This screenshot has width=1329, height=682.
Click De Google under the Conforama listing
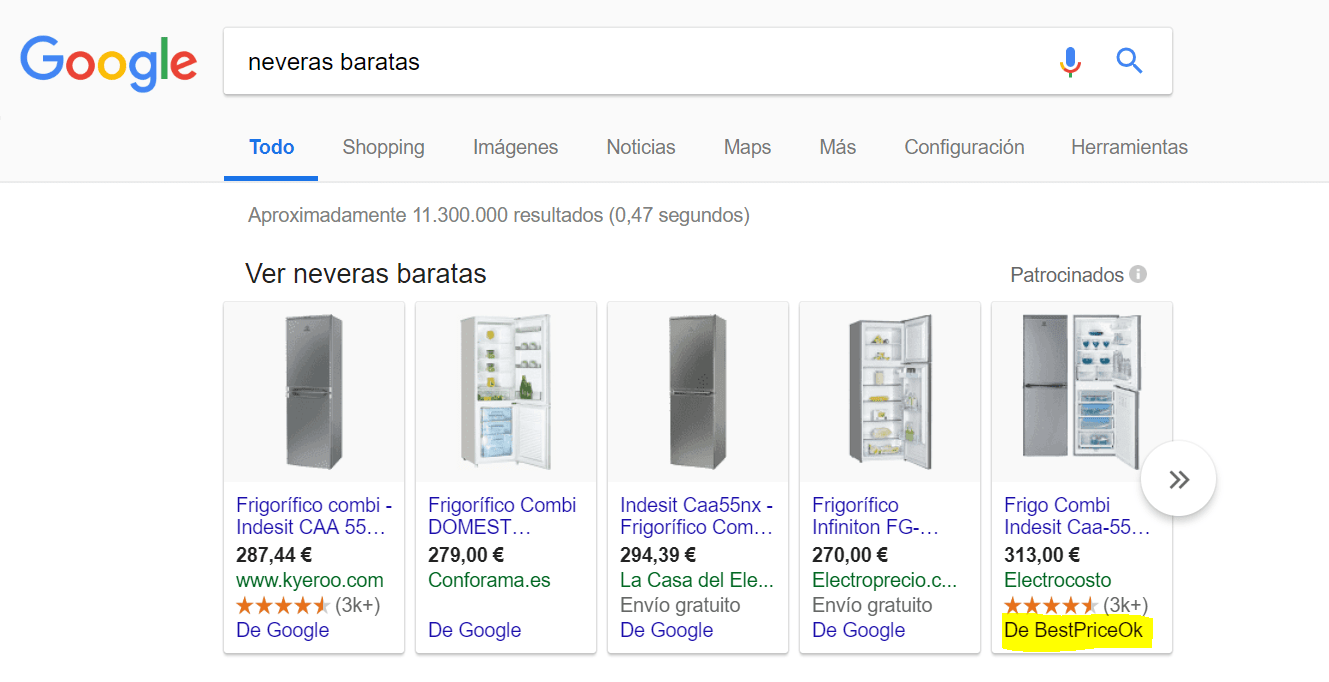coord(474,630)
